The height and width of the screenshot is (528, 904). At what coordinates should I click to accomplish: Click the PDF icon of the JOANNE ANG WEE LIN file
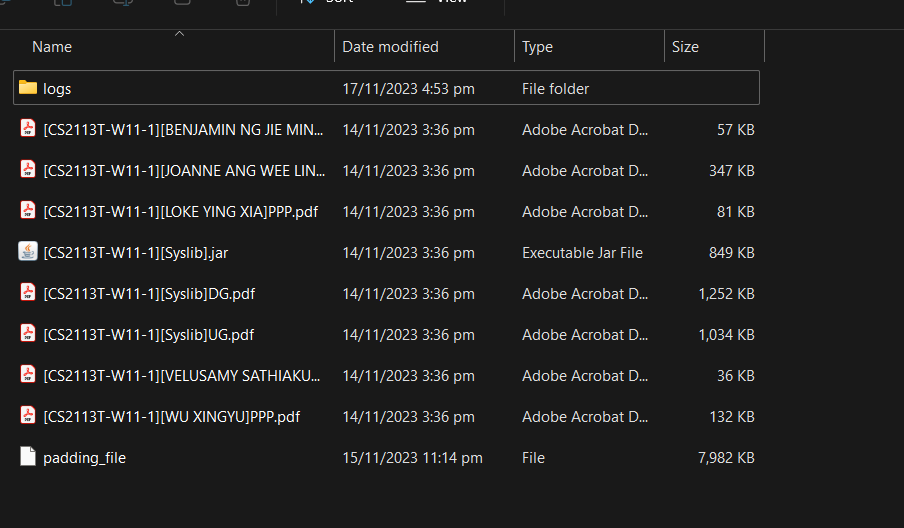28,169
